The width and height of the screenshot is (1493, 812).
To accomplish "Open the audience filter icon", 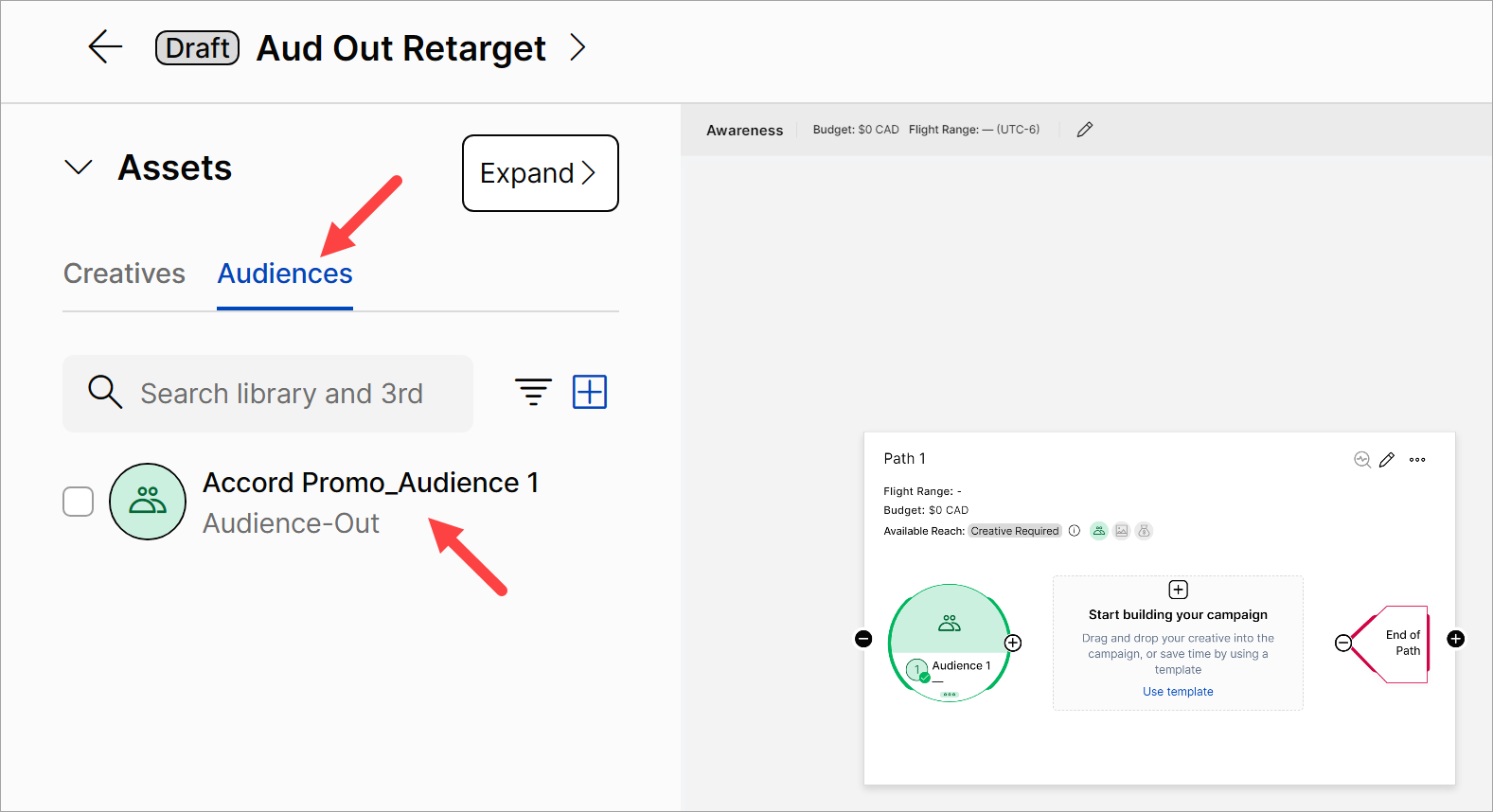I will click(533, 392).
